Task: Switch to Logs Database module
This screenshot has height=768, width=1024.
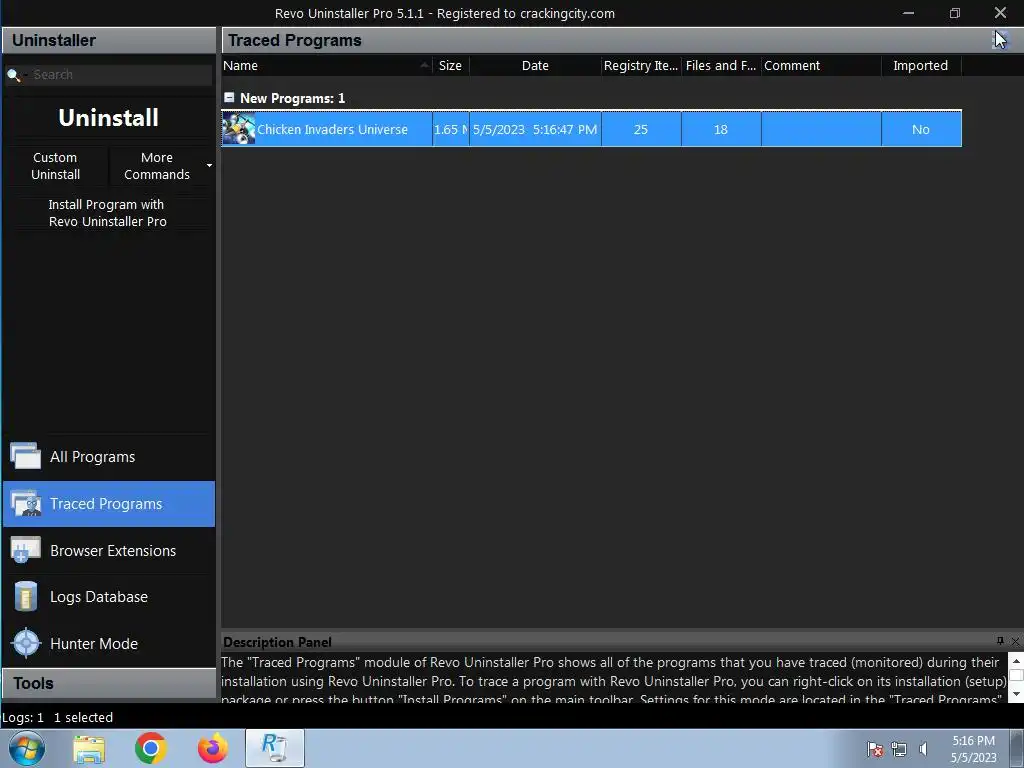Action: [108, 597]
